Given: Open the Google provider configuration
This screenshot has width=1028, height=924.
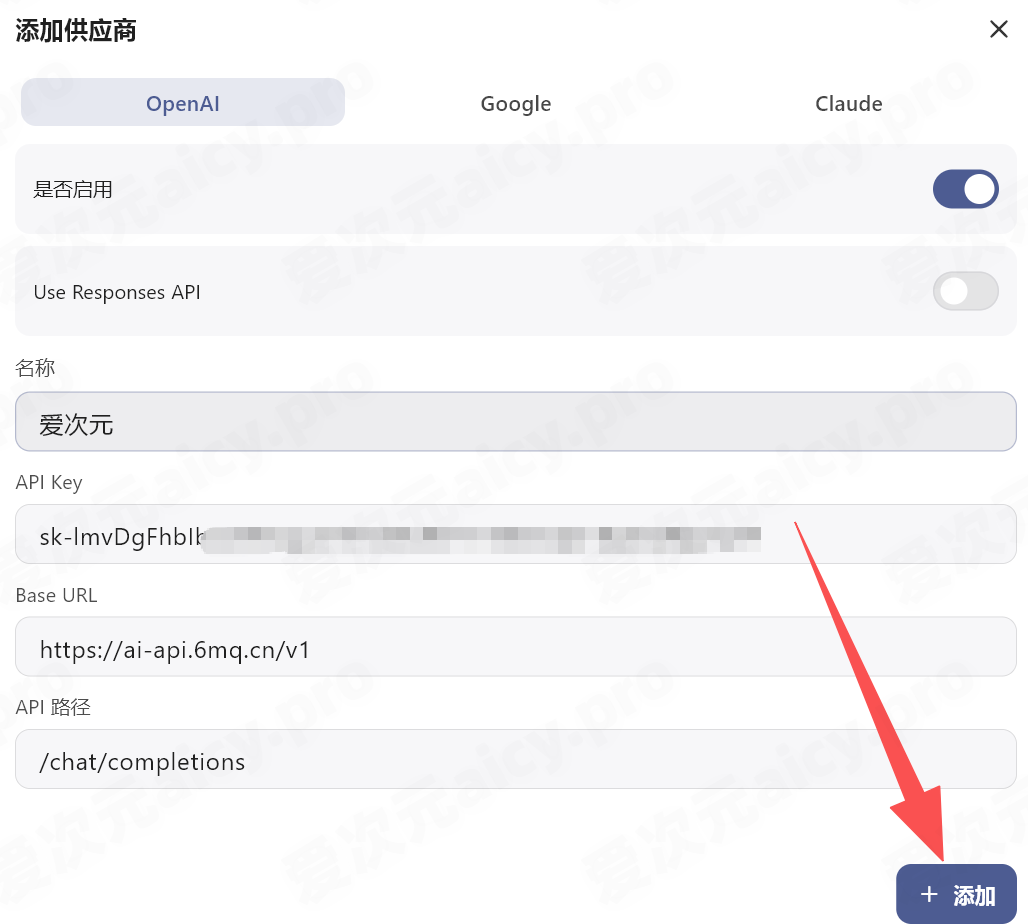Looking at the screenshot, I should point(515,103).
